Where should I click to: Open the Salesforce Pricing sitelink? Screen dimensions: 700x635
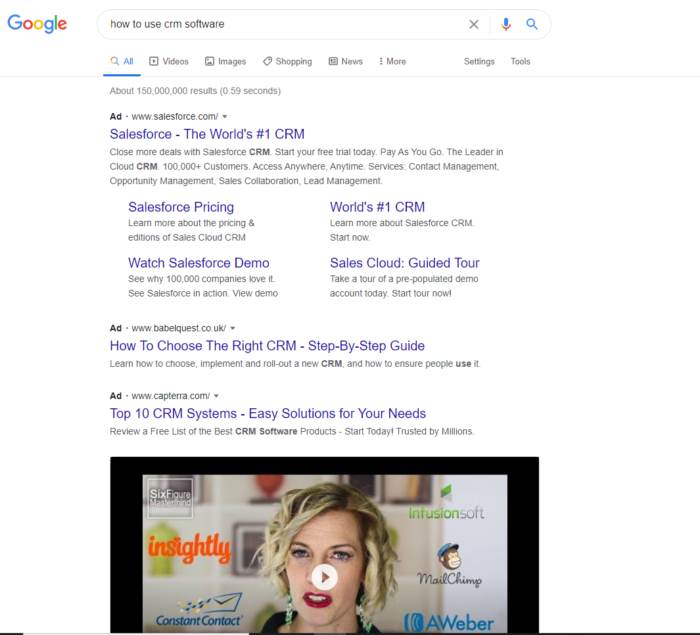tap(181, 207)
